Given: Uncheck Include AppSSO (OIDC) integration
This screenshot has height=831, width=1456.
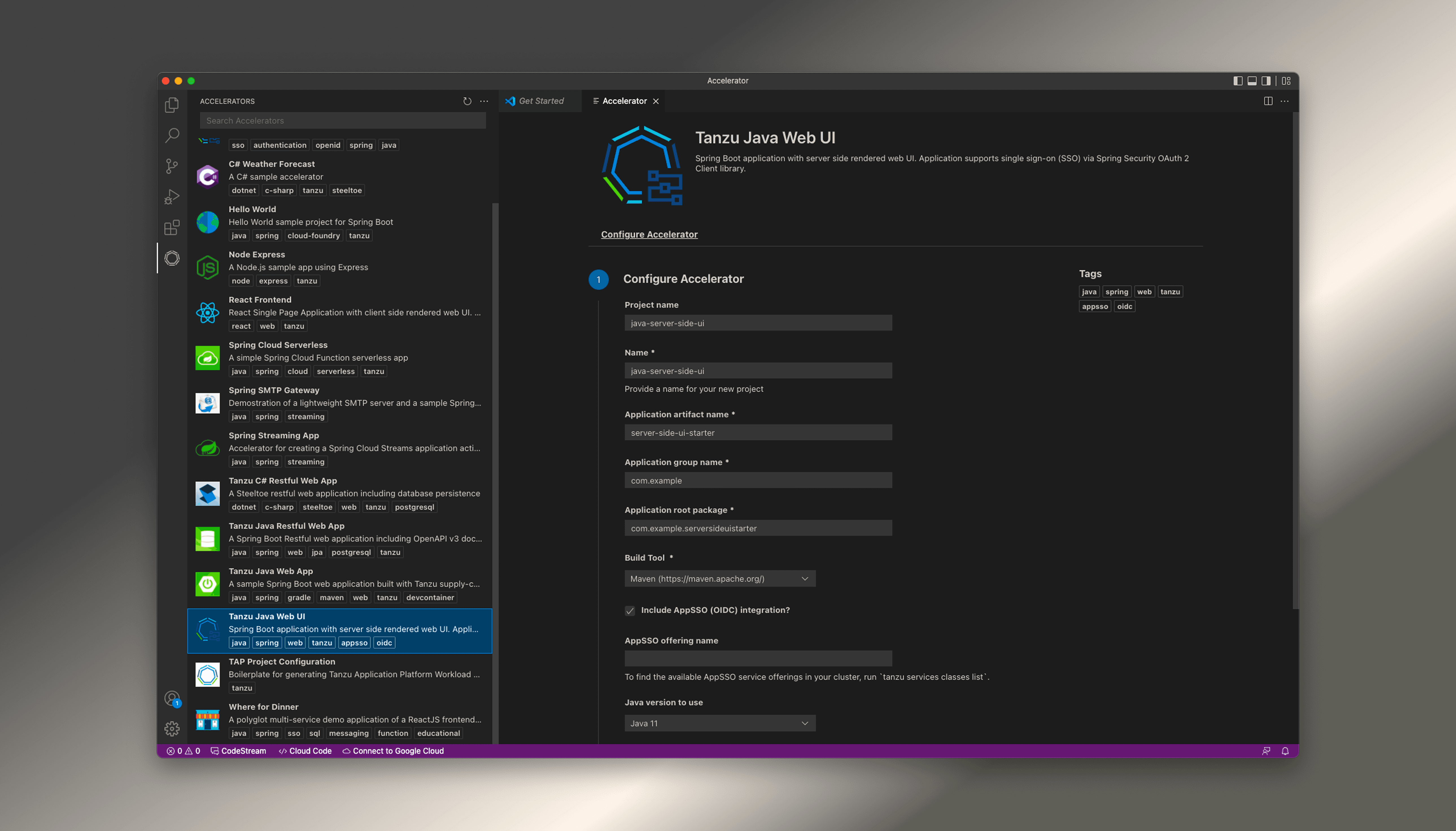Looking at the screenshot, I should (630, 611).
